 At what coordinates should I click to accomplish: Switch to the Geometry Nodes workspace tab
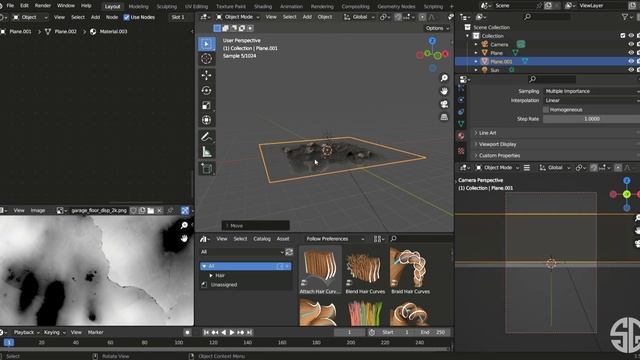coord(396,7)
